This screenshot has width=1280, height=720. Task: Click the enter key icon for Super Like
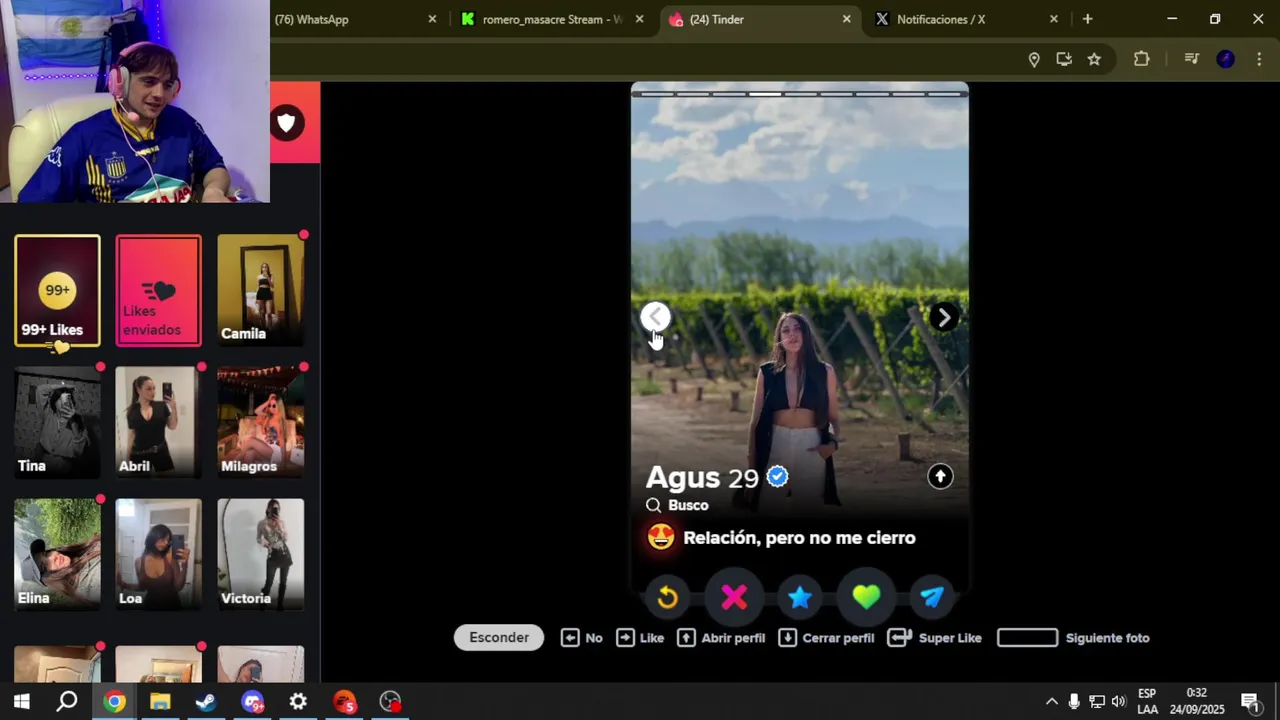click(899, 637)
